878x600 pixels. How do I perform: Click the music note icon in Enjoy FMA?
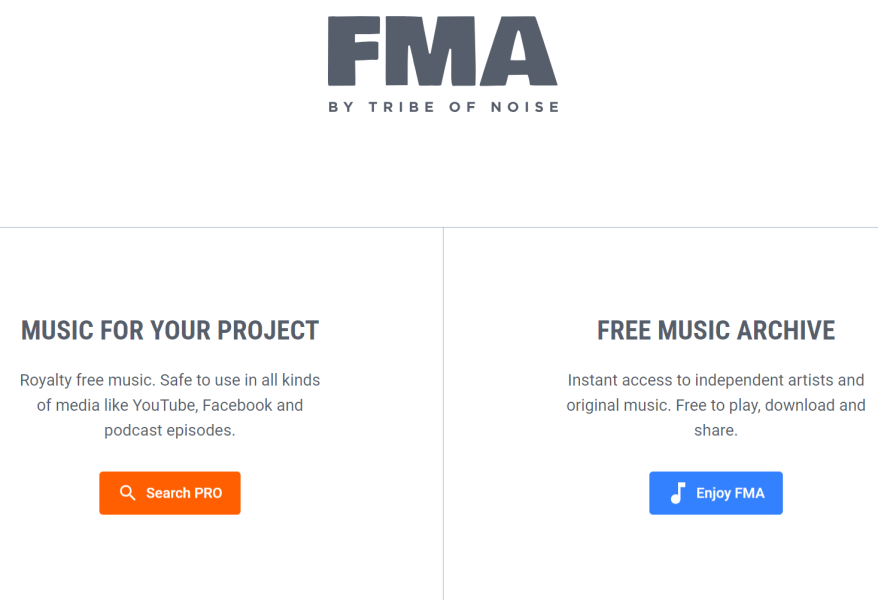(678, 493)
